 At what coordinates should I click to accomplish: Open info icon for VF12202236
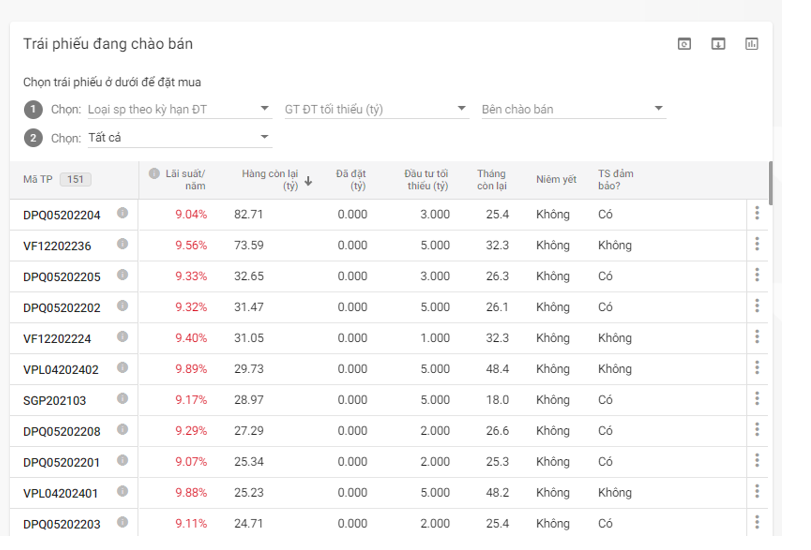coord(123,244)
